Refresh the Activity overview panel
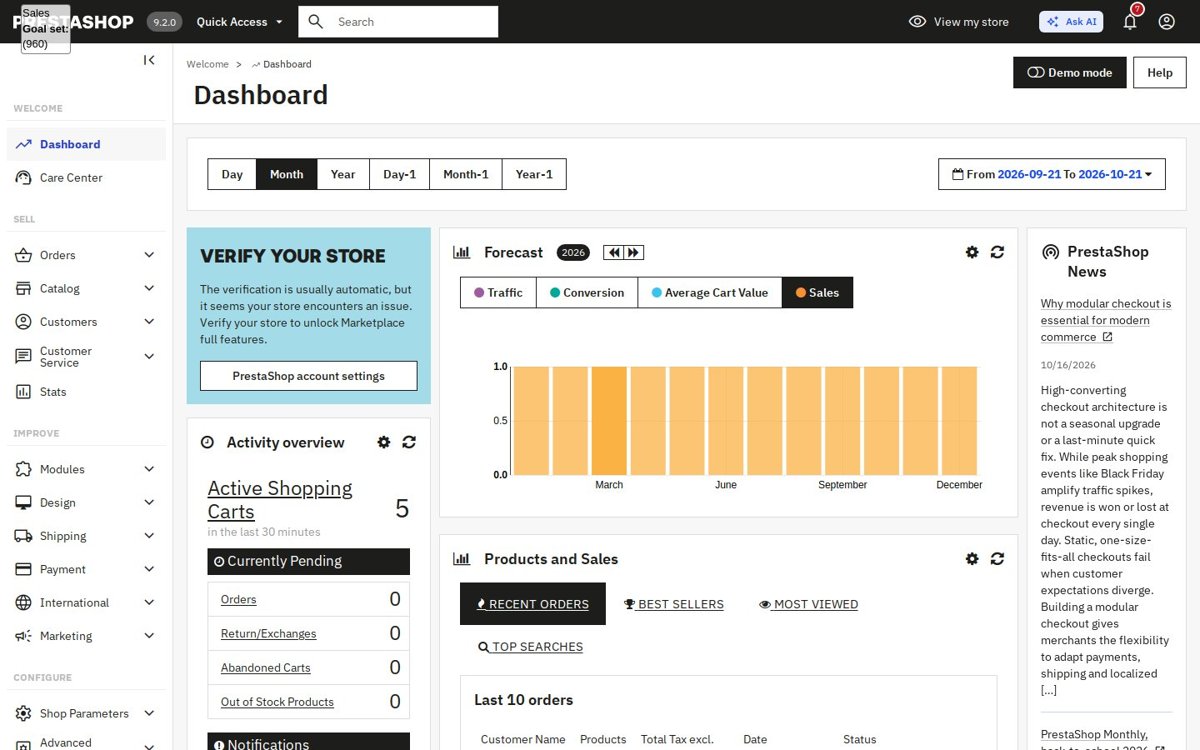The height and width of the screenshot is (750, 1200). pos(409,442)
